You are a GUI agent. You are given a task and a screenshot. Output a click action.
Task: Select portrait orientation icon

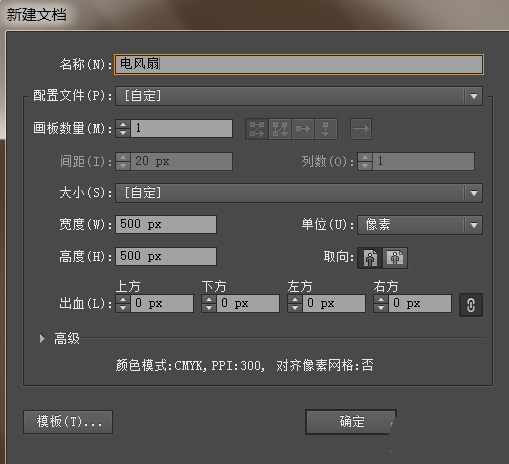click(370, 258)
